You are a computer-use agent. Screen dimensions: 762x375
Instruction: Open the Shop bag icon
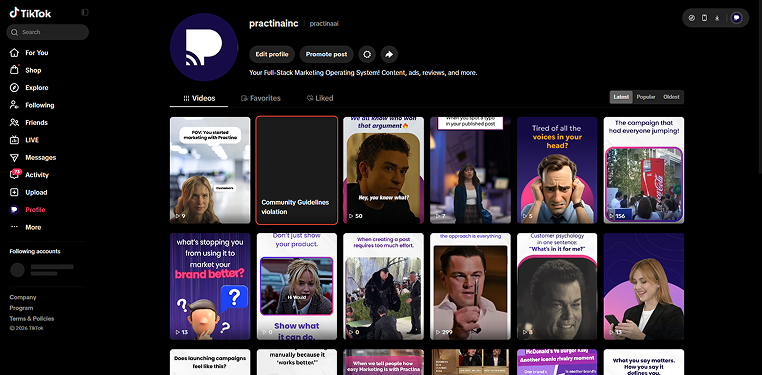pos(15,70)
